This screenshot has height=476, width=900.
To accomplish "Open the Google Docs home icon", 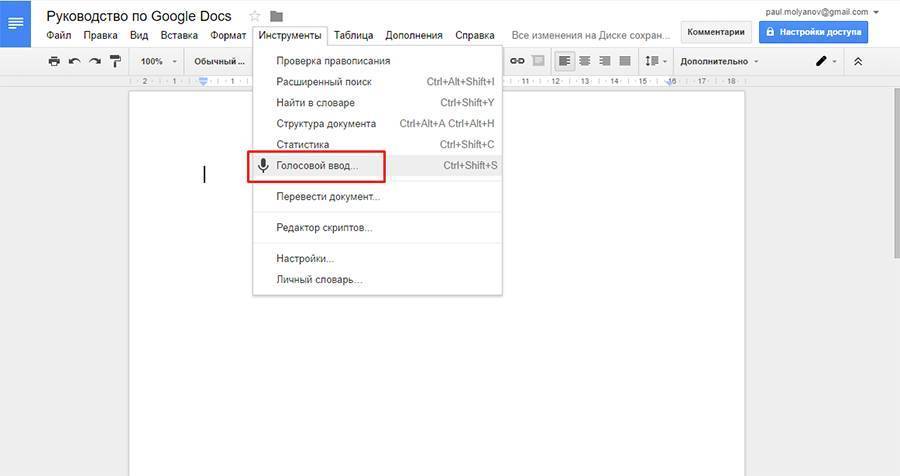I will [15, 24].
